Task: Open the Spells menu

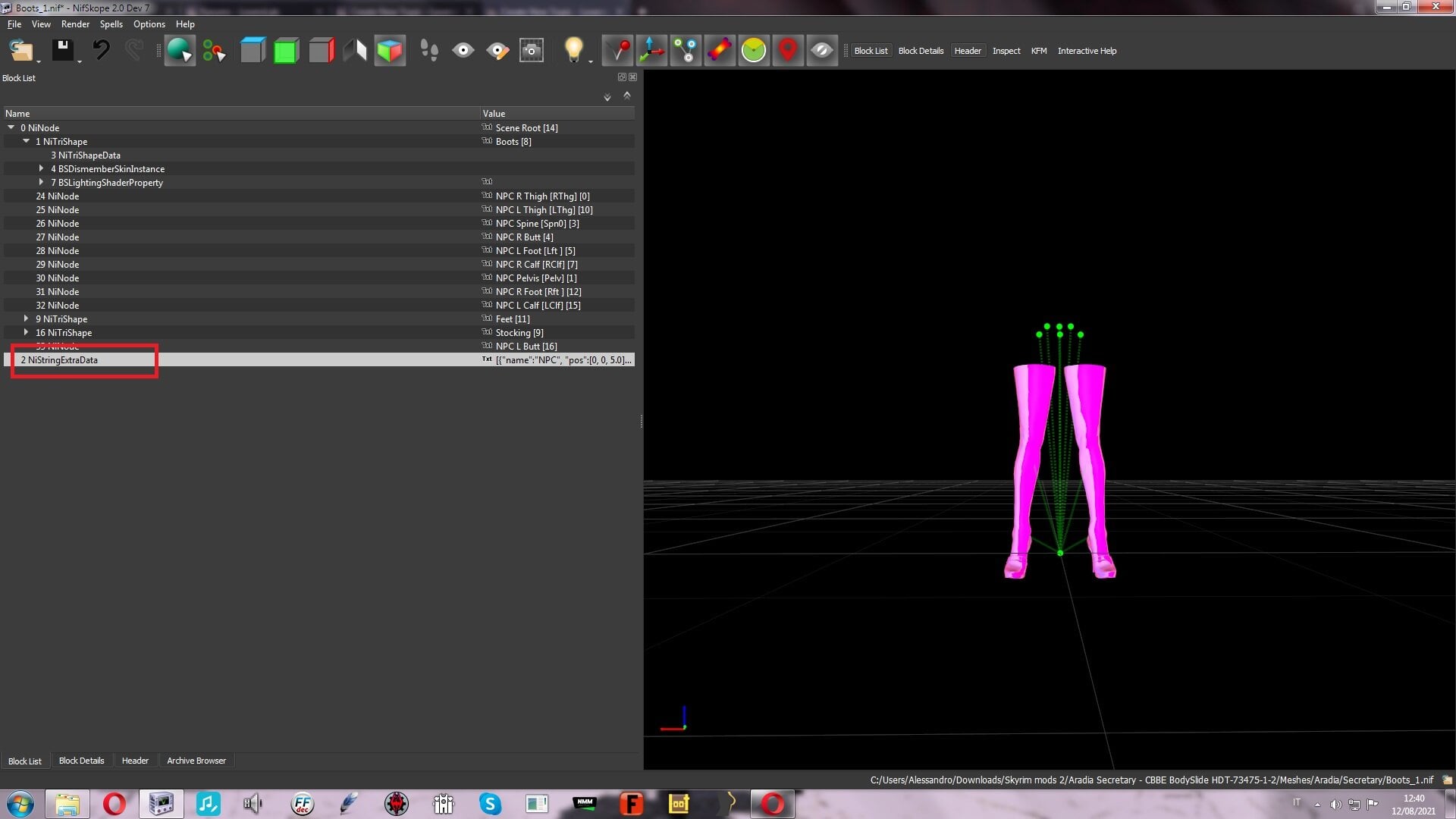Action: [x=111, y=24]
